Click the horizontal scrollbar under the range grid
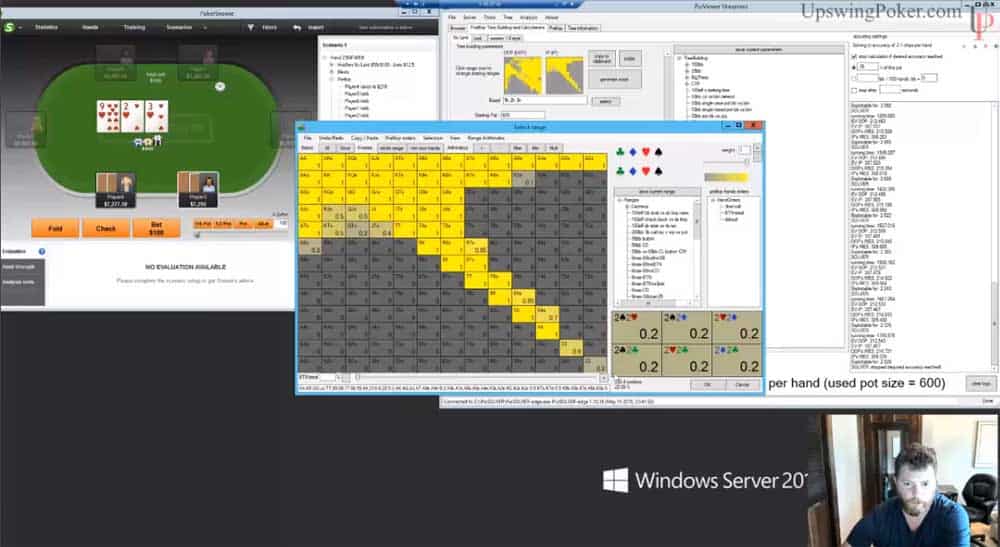 point(476,378)
